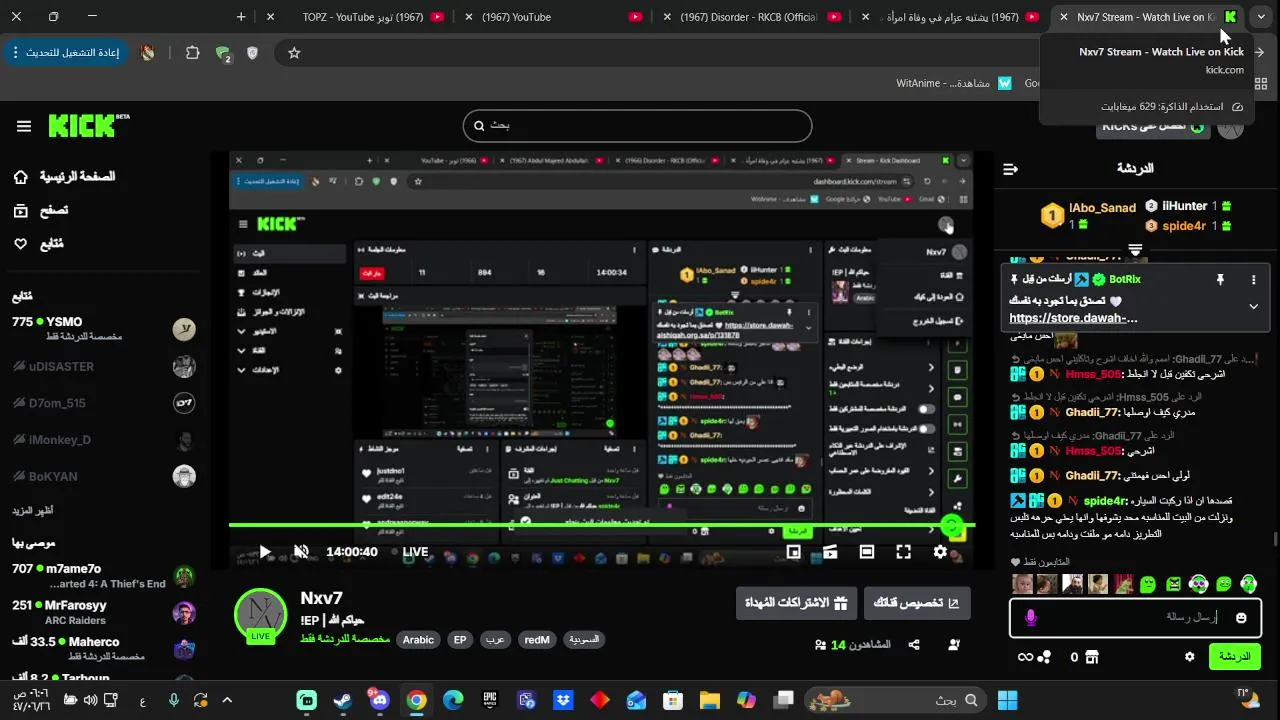1280x720 pixels.
Task: Click the follow user icon
Action: 954,645
